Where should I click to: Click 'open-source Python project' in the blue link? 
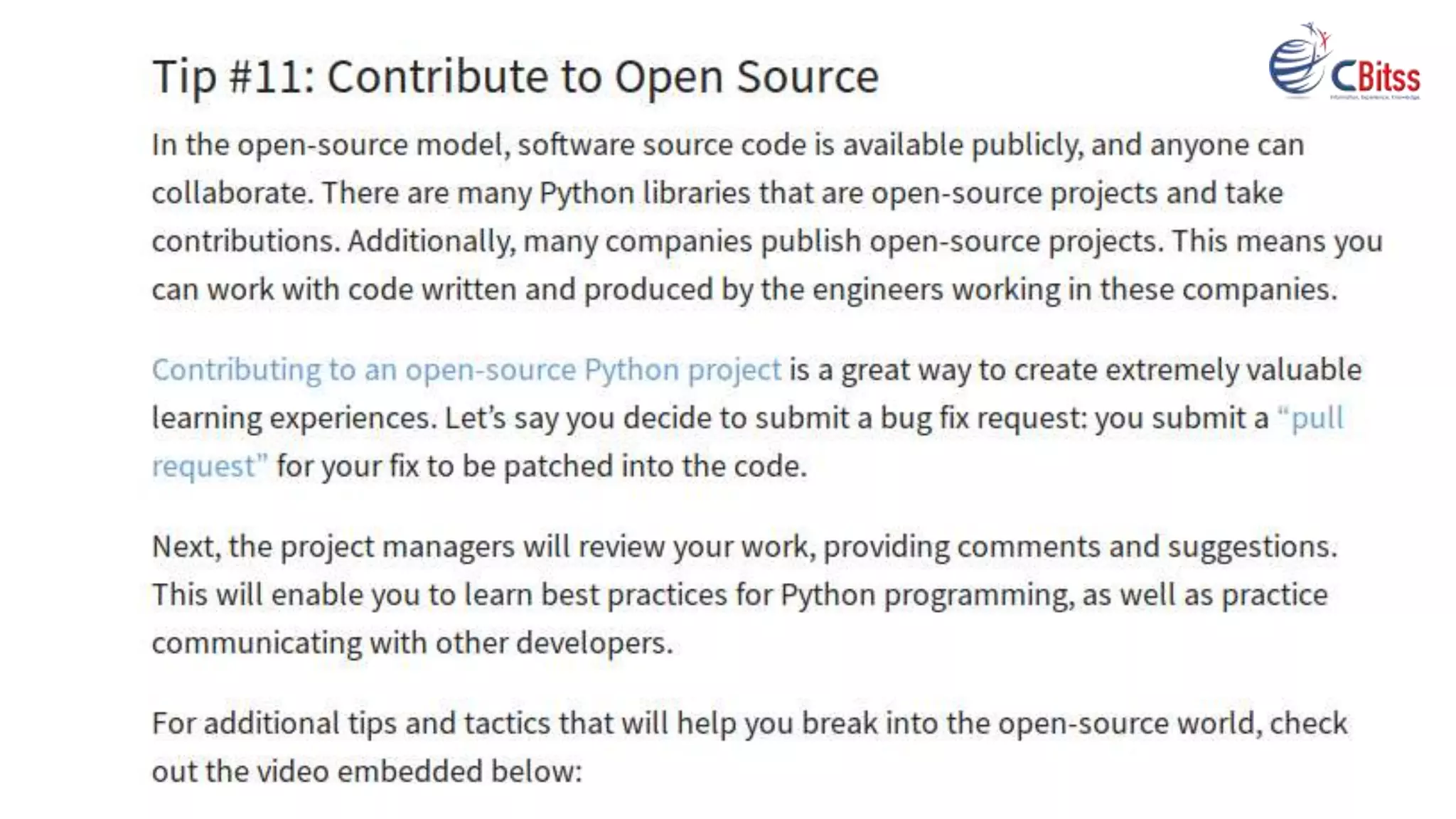coord(593,370)
